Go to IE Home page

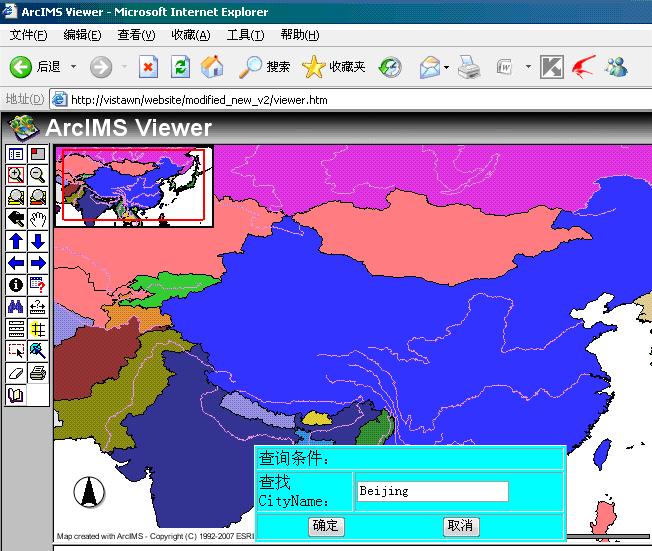212,67
